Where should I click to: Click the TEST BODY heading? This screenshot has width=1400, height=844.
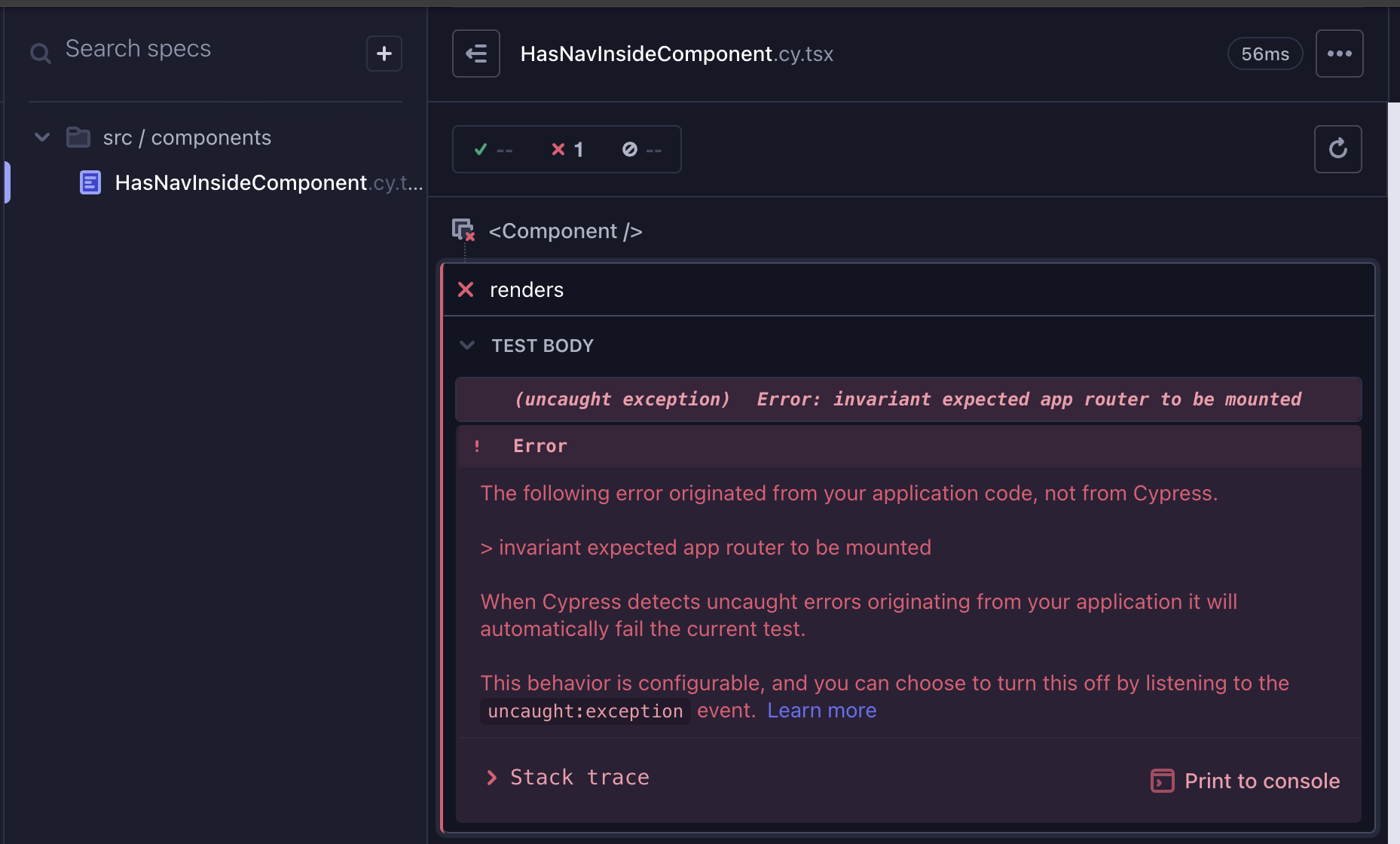[x=543, y=346]
